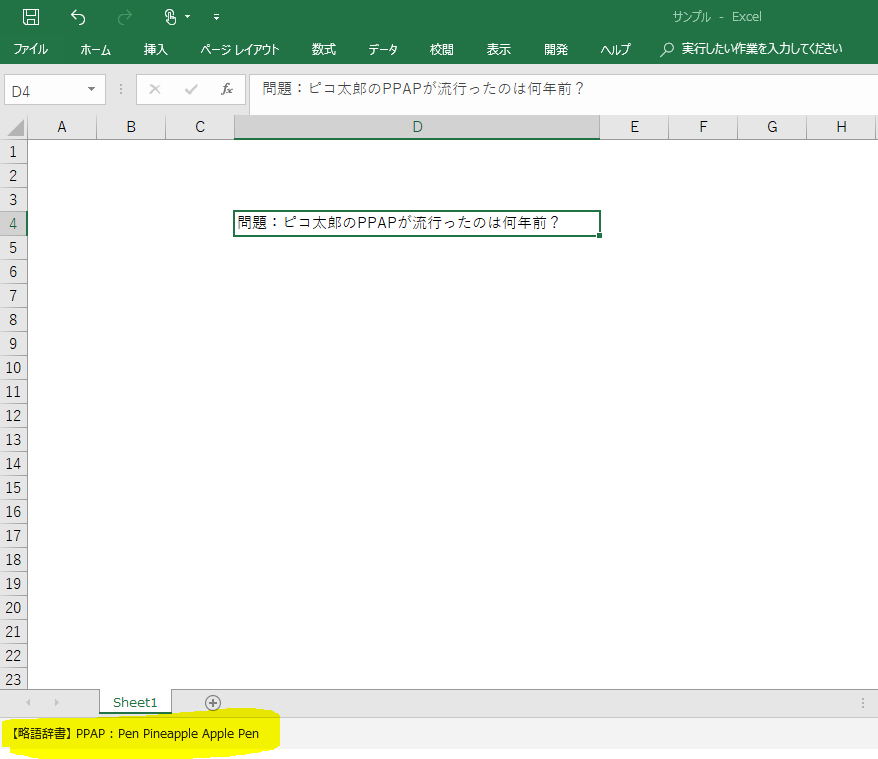The height and width of the screenshot is (759, 878).
Task: Select row 17 header
Action: click(x=13, y=536)
